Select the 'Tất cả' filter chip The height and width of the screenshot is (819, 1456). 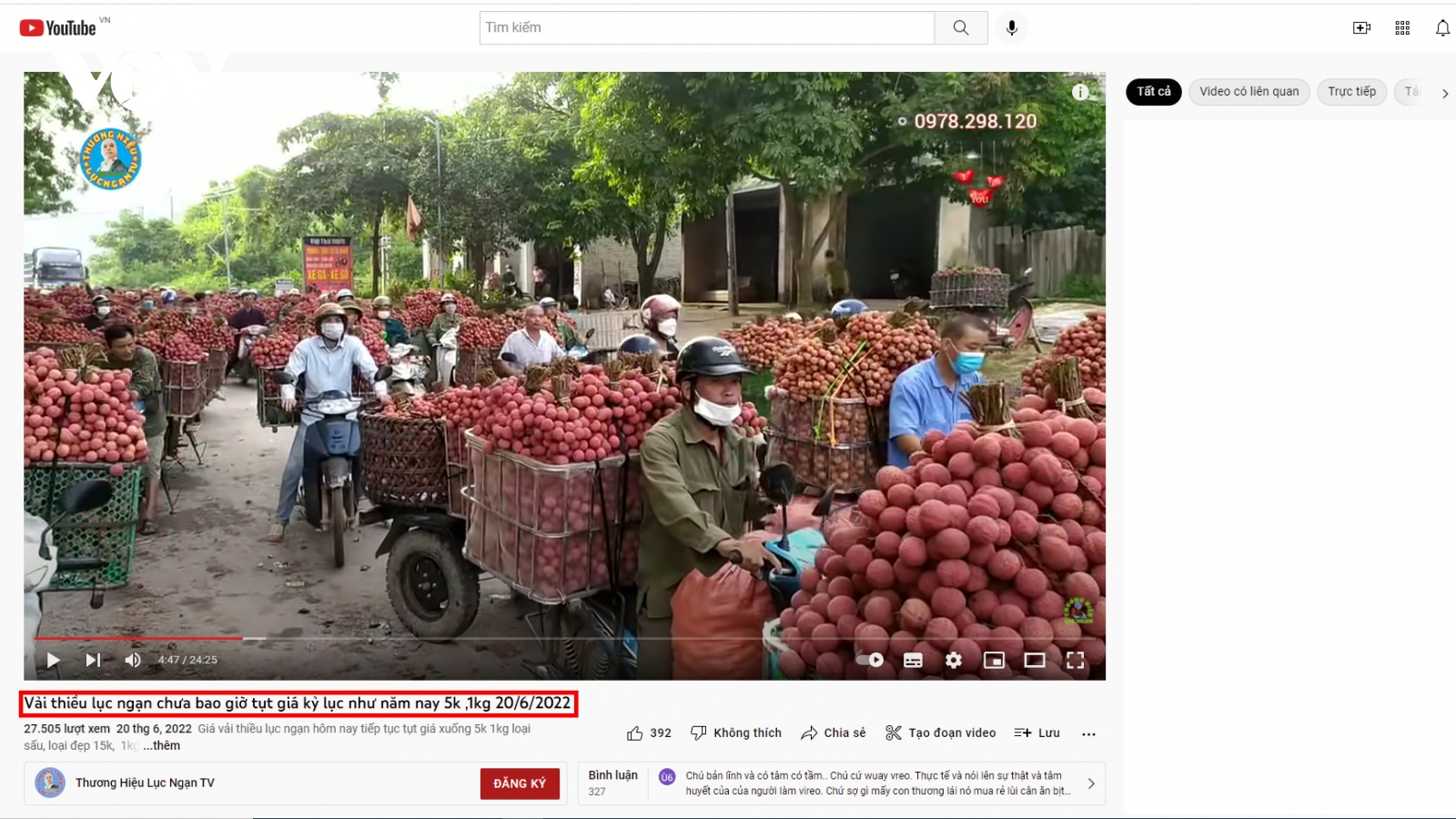tap(1153, 92)
